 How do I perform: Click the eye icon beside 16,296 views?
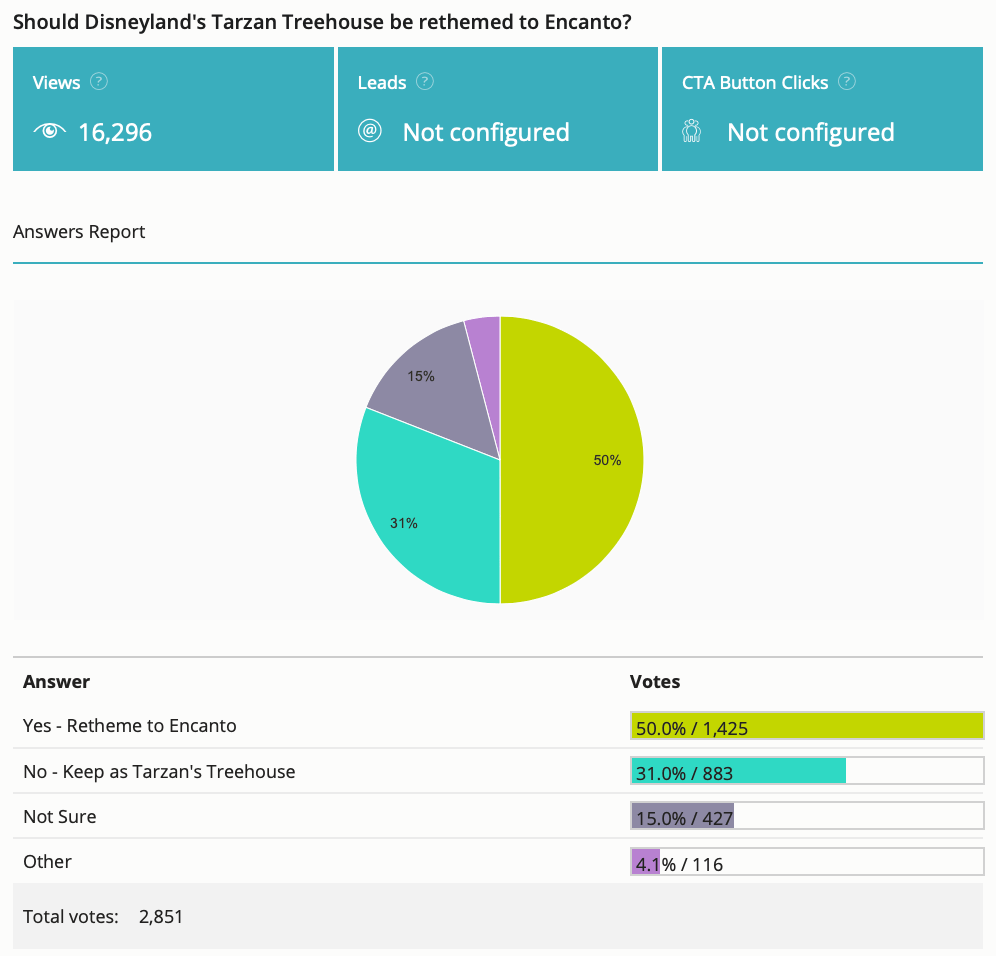[50, 131]
